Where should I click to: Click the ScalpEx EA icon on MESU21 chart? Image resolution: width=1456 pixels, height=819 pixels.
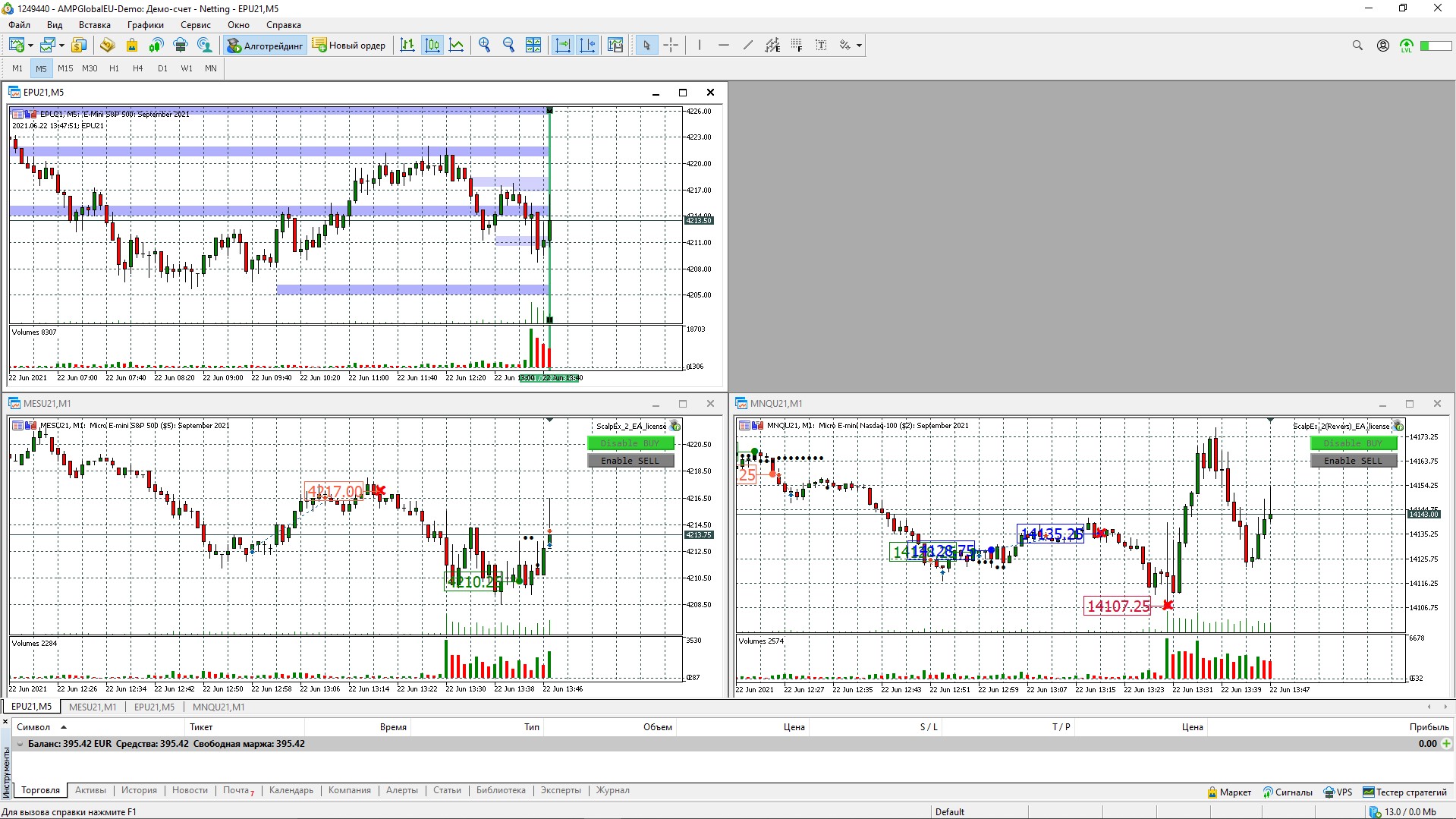pyautogui.click(x=675, y=427)
